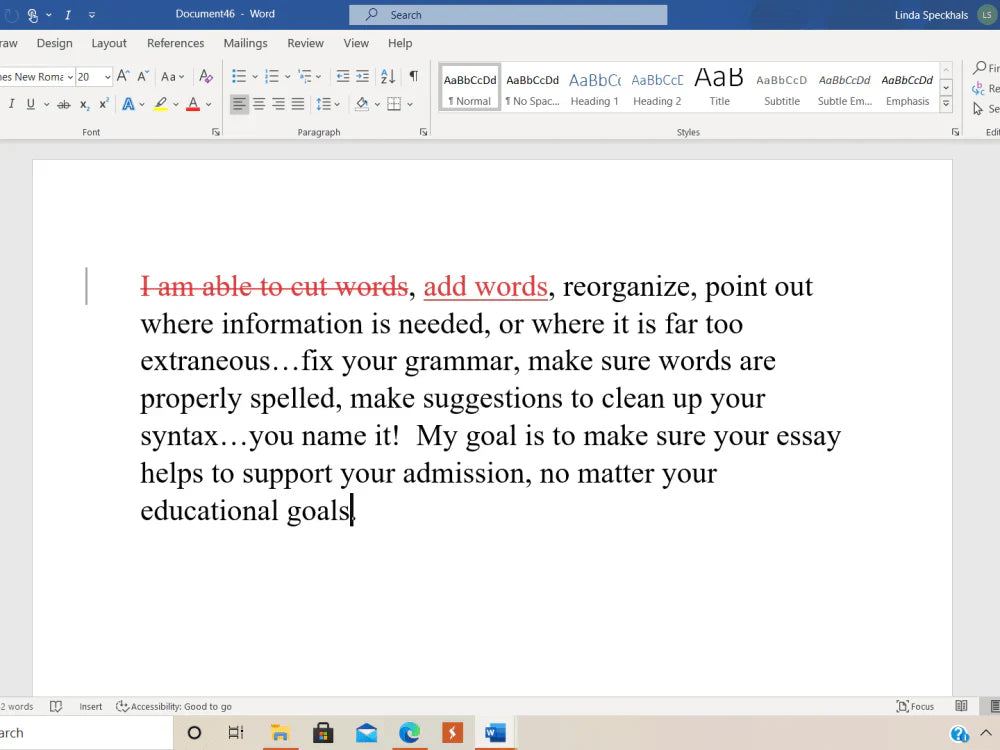The width and height of the screenshot is (1000, 750).
Task: Apply the Subtle Emphasis style
Action: coord(844,87)
